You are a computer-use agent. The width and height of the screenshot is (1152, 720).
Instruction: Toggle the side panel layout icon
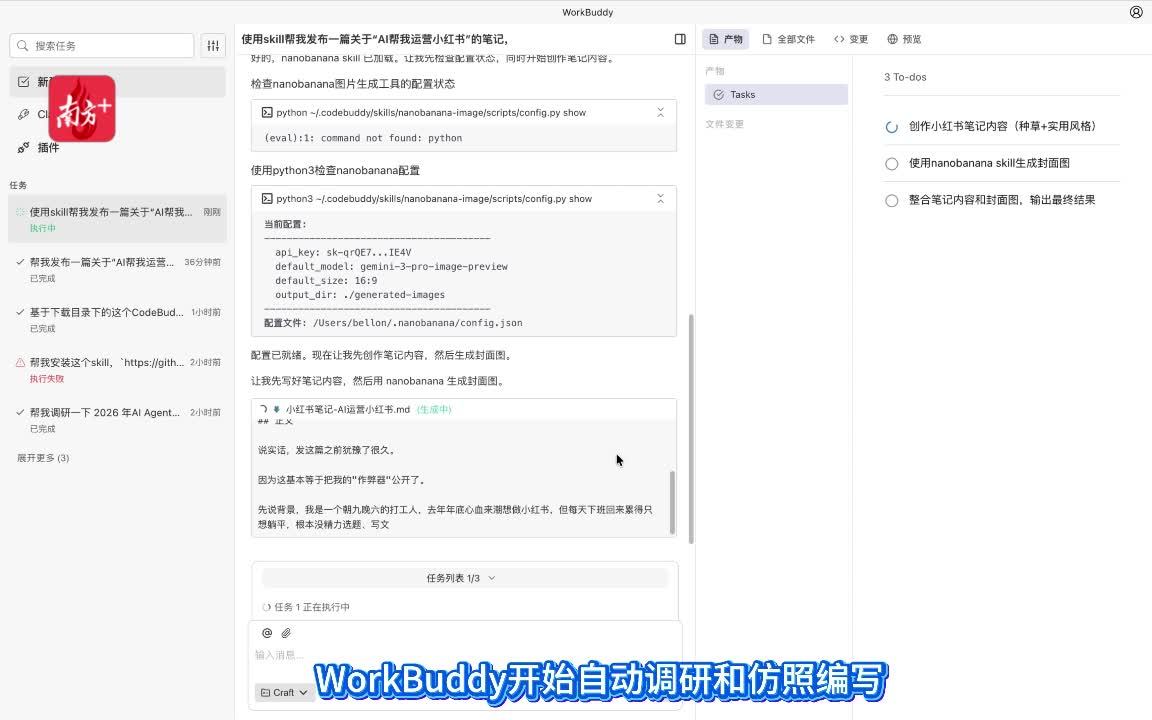[x=680, y=39]
